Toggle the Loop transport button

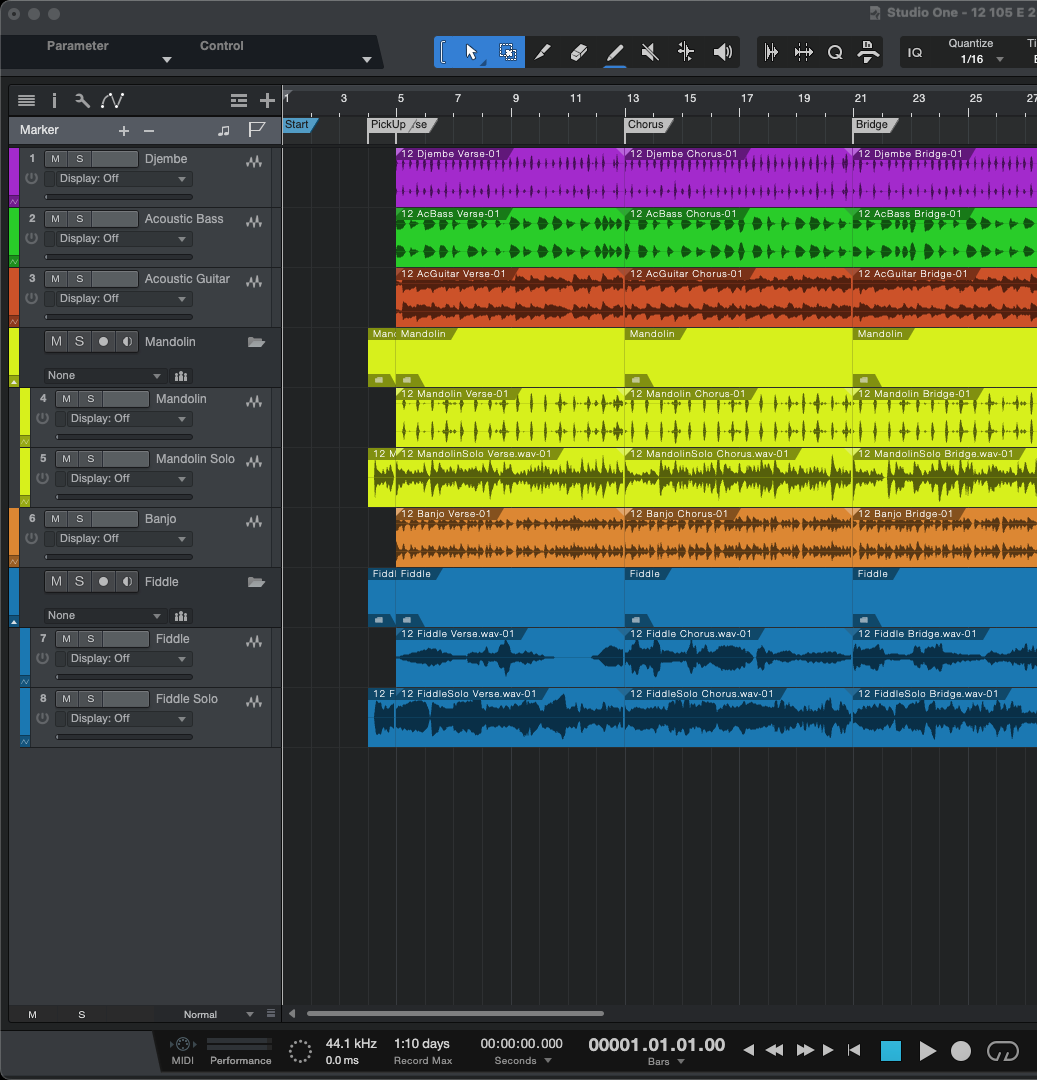[x=1003, y=1050]
